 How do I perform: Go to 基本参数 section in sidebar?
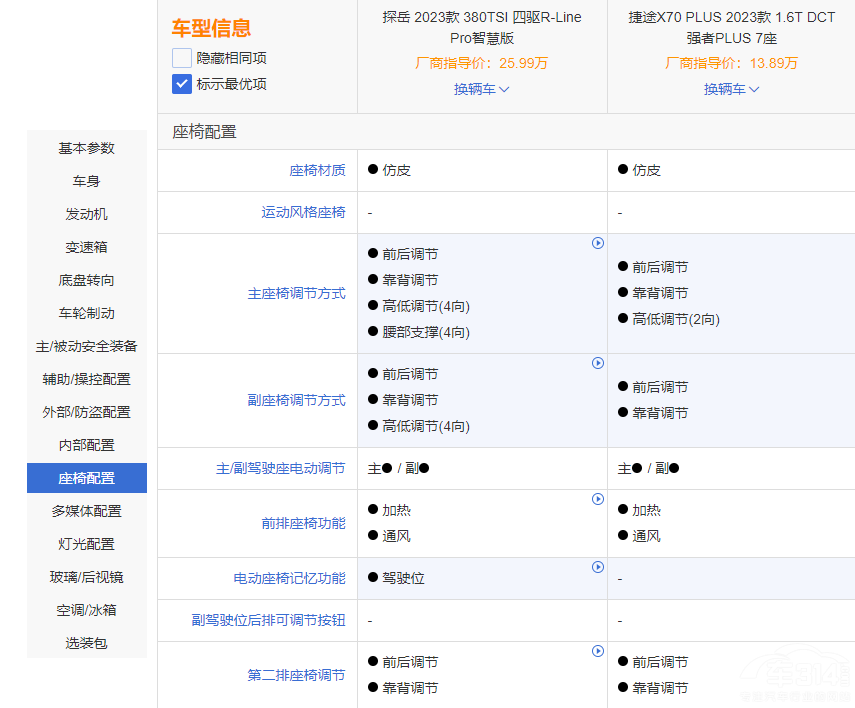pyautogui.click(x=87, y=148)
